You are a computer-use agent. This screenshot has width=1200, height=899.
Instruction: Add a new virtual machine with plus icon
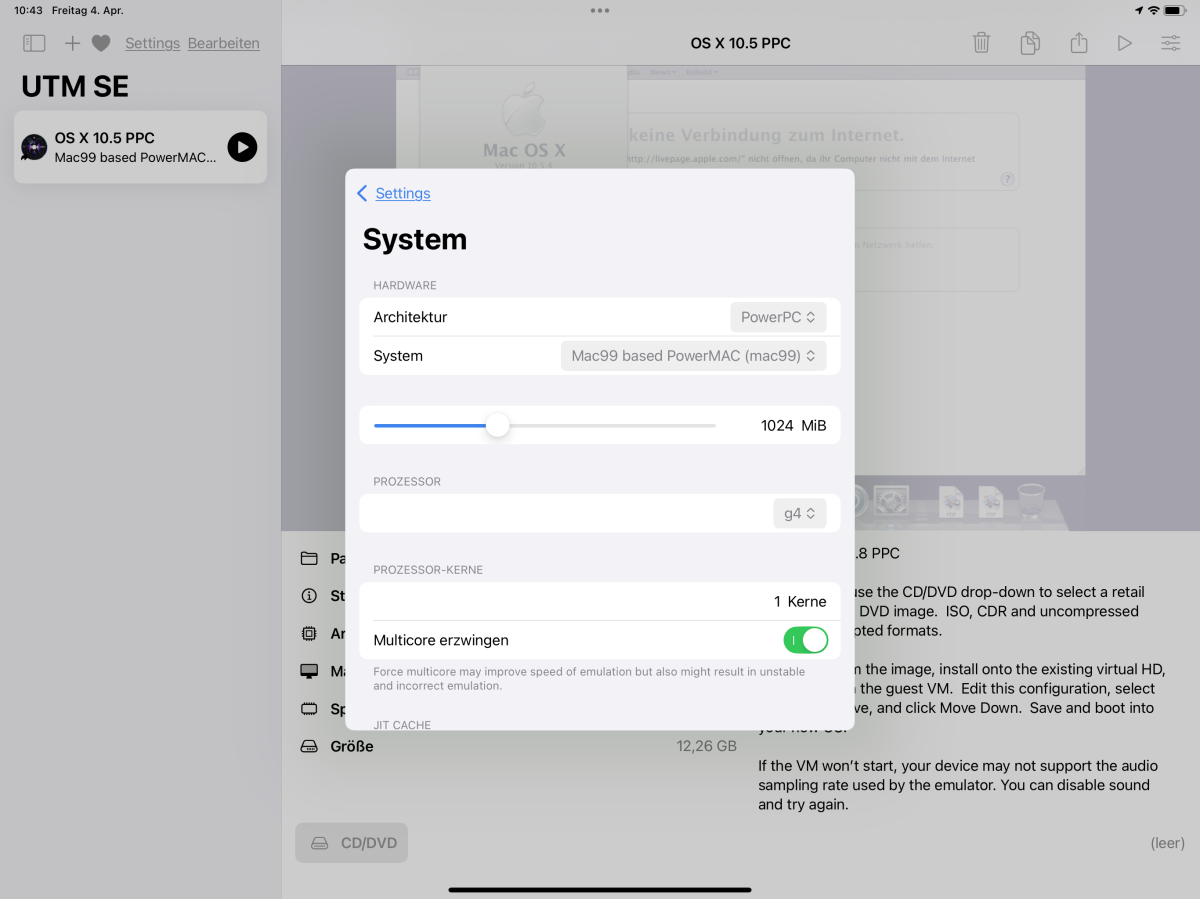click(x=72, y=43)
